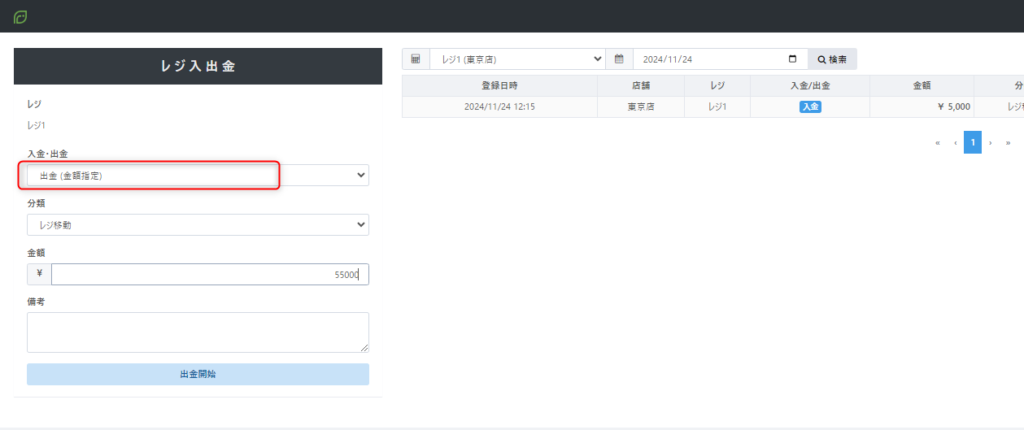The image size is (1024, 430).
Task: Click the 2024/11/24 12:15 registration date cell
Action: coord(500,107)
